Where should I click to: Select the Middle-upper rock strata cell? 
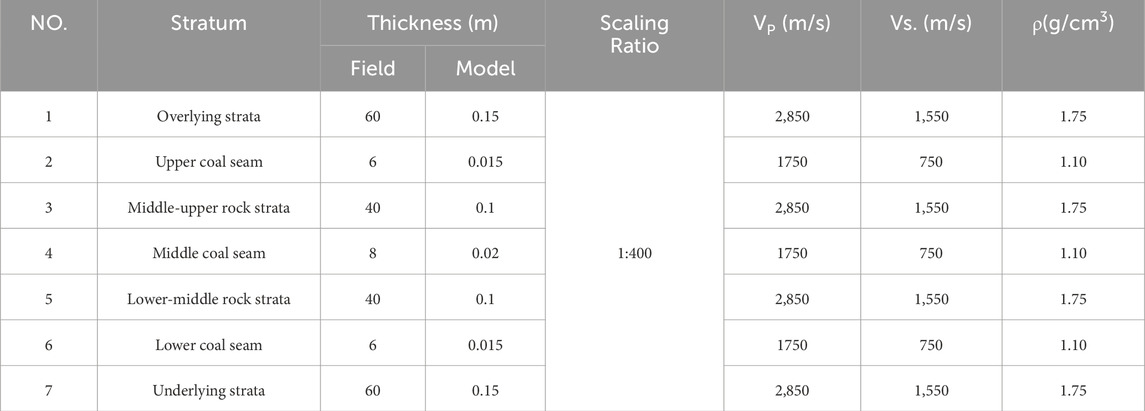pos(209,208)
